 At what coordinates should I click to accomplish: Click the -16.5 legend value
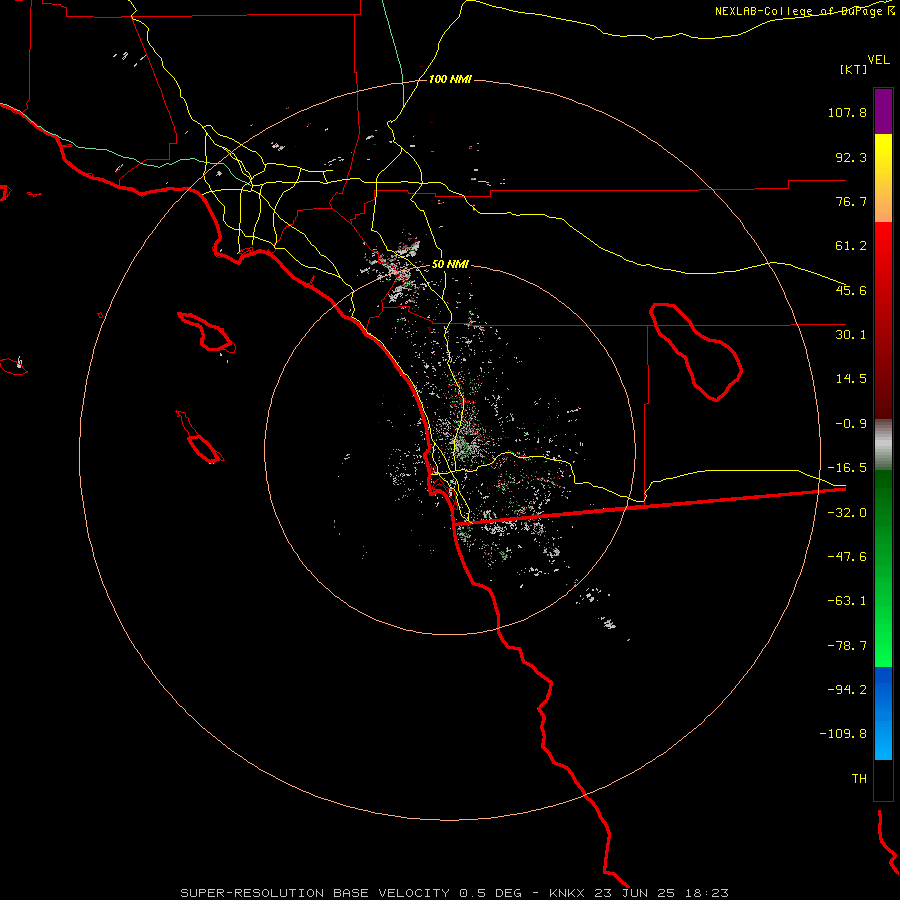[847, 468]
